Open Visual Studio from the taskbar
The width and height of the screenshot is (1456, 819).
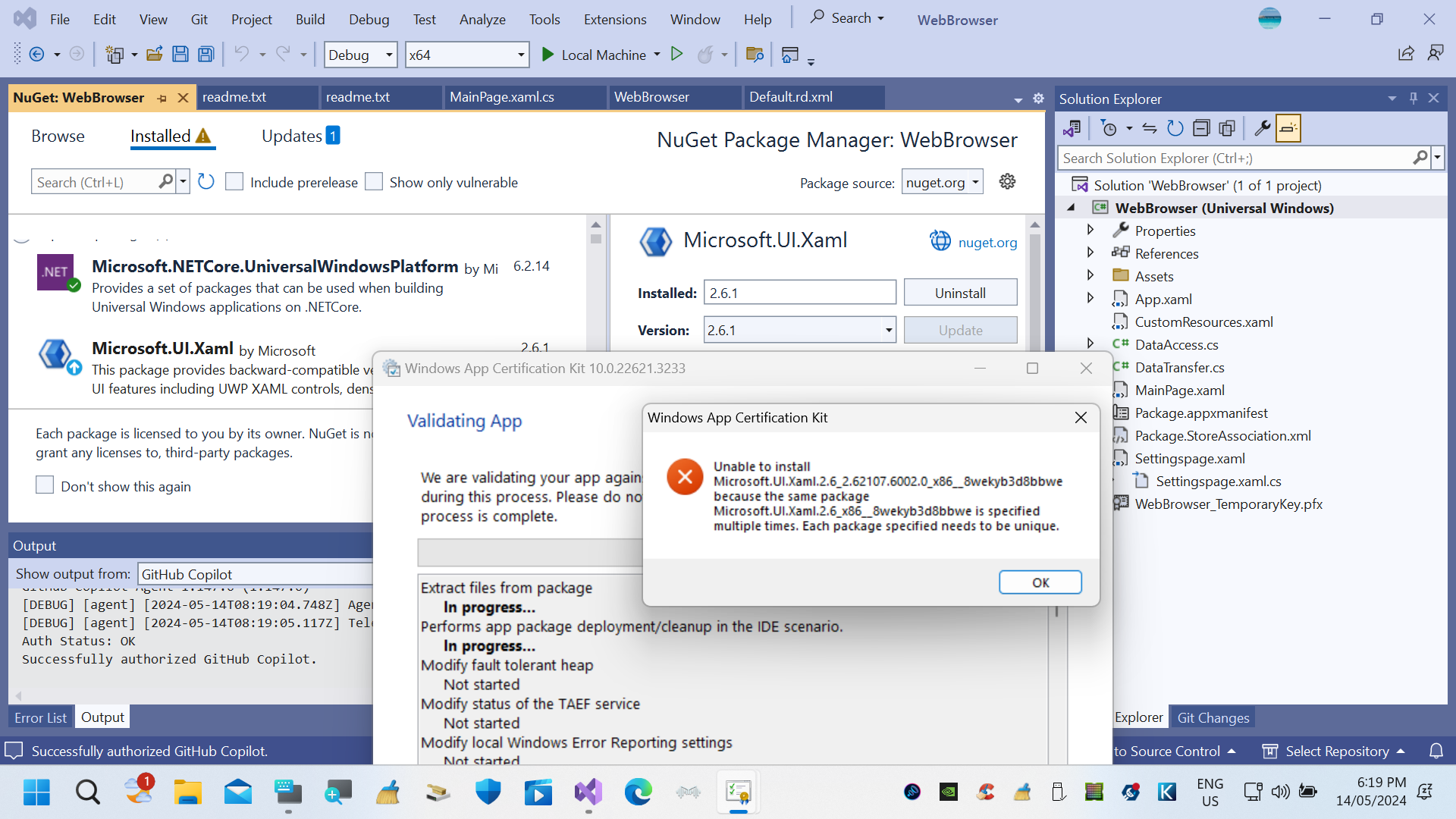click(x=588, y=792)
